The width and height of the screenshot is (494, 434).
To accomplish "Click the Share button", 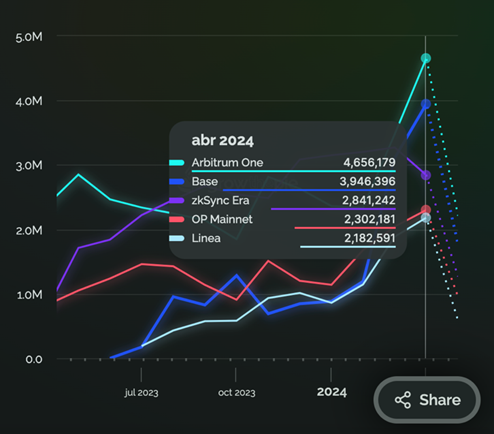I will (x=427, y=400).
